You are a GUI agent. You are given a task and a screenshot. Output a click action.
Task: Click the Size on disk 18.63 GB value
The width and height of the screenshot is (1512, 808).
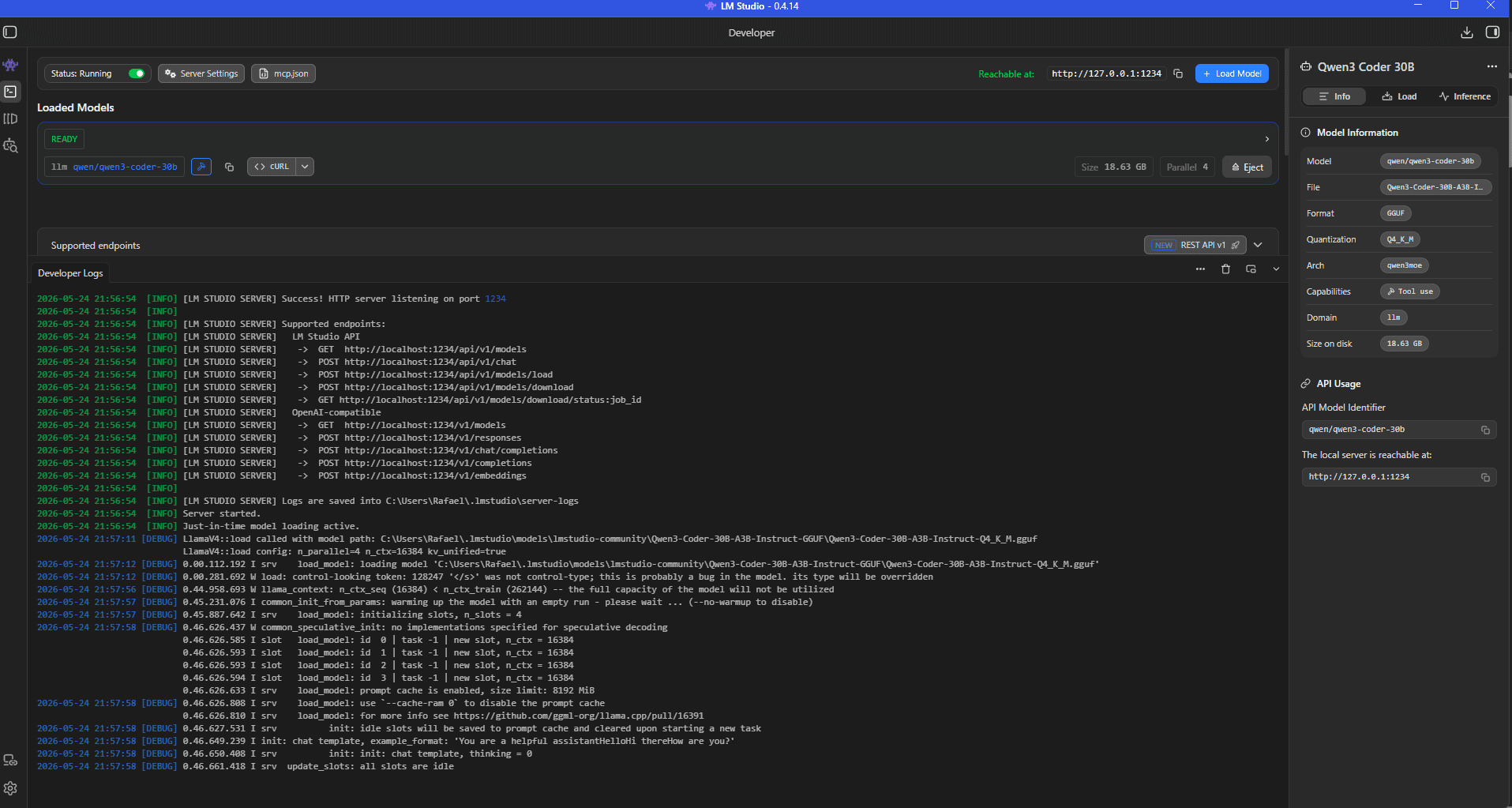pyautogui.click(x=1404, y=344)
